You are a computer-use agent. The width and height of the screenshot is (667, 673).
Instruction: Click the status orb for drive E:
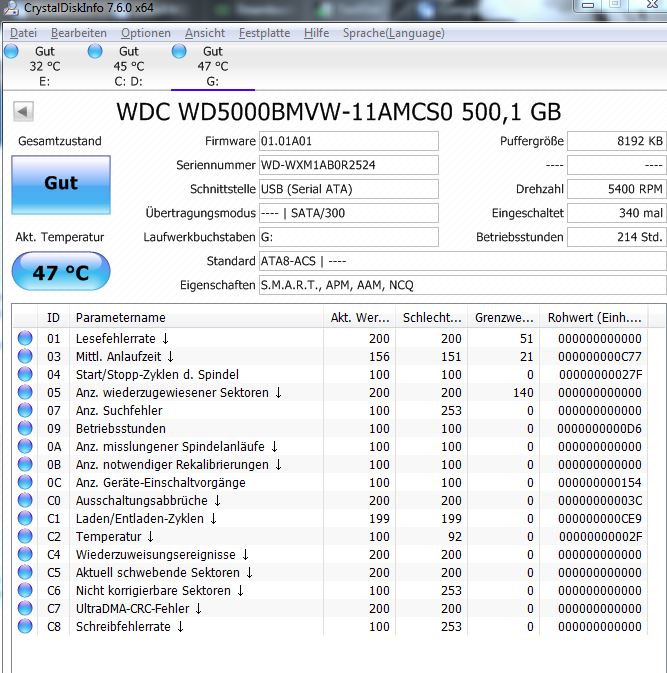coord(12,51)
